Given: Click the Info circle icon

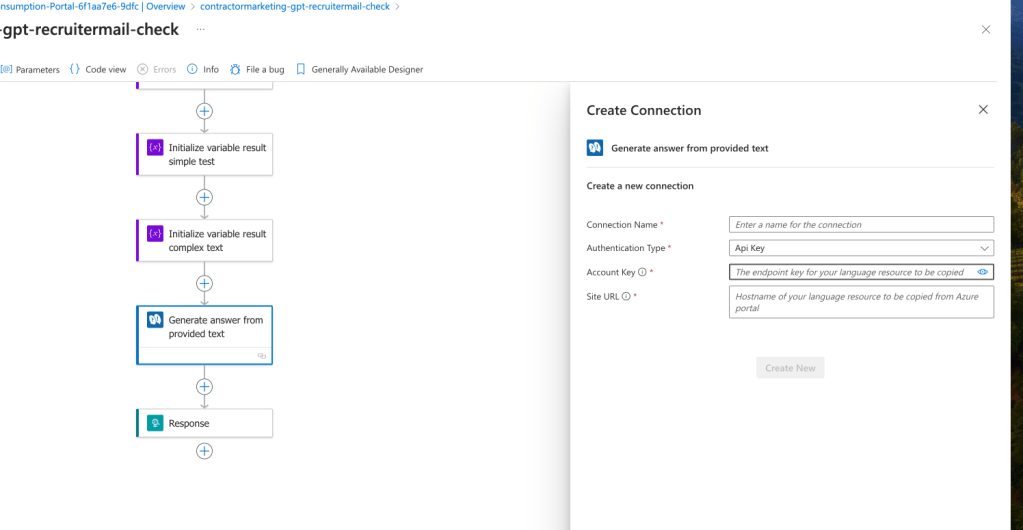Looking at the screenshot, I should pyautogui.click(x=192, y=69).
